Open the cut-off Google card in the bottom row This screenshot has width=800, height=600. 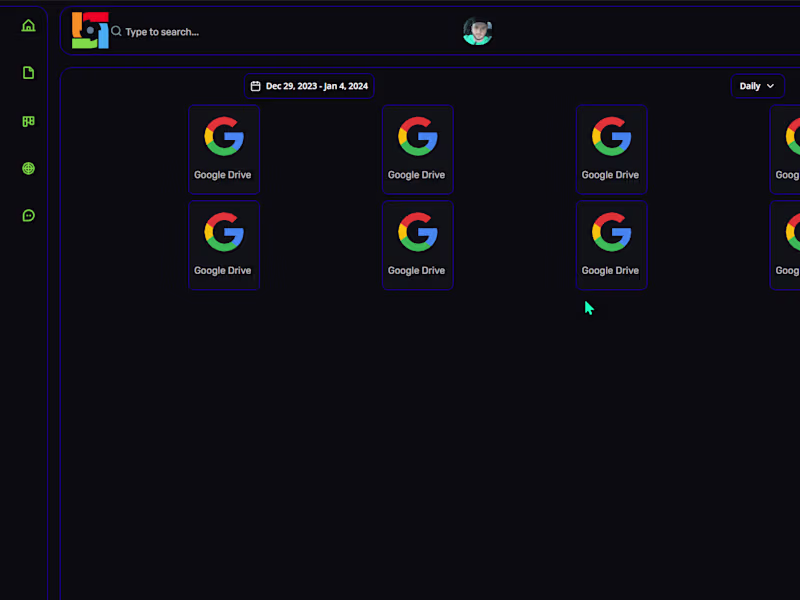(785, 245)
